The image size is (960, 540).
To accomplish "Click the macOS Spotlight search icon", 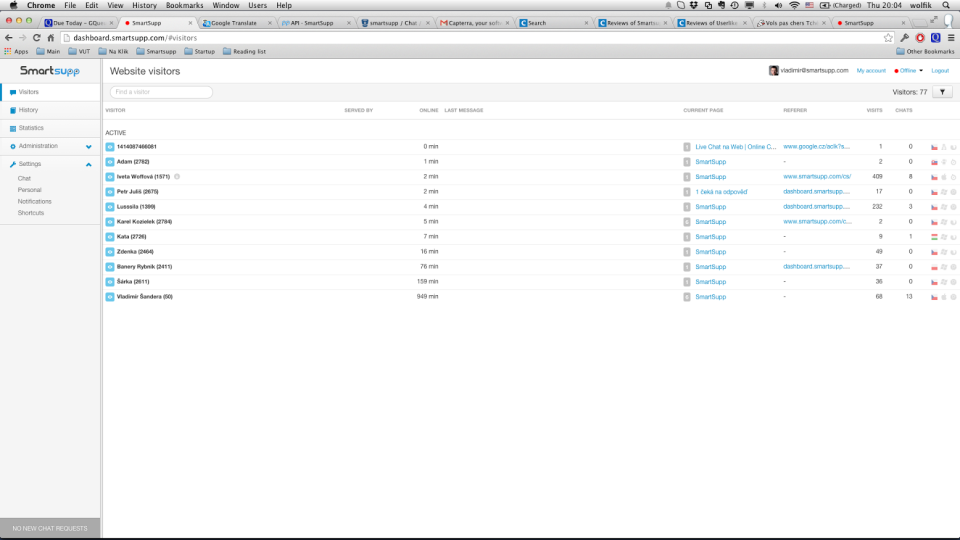I will point(946,5).
